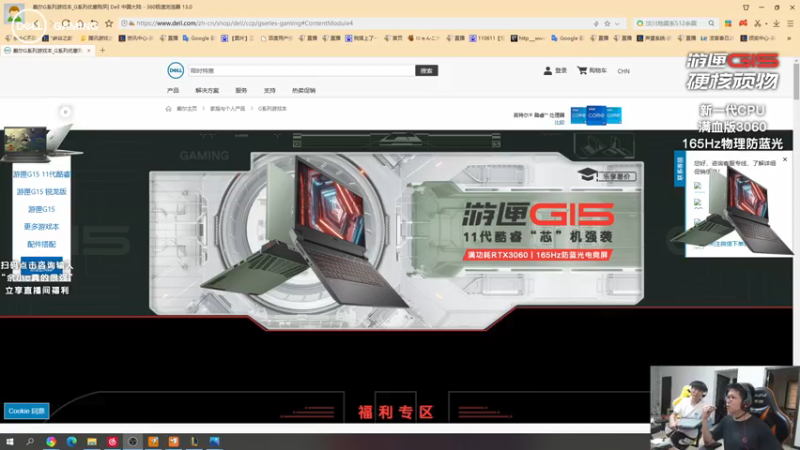The width and height of the screenshot is (800, 450).
Task: Click the star icon inside the address bar
Action: pos(607,23)
